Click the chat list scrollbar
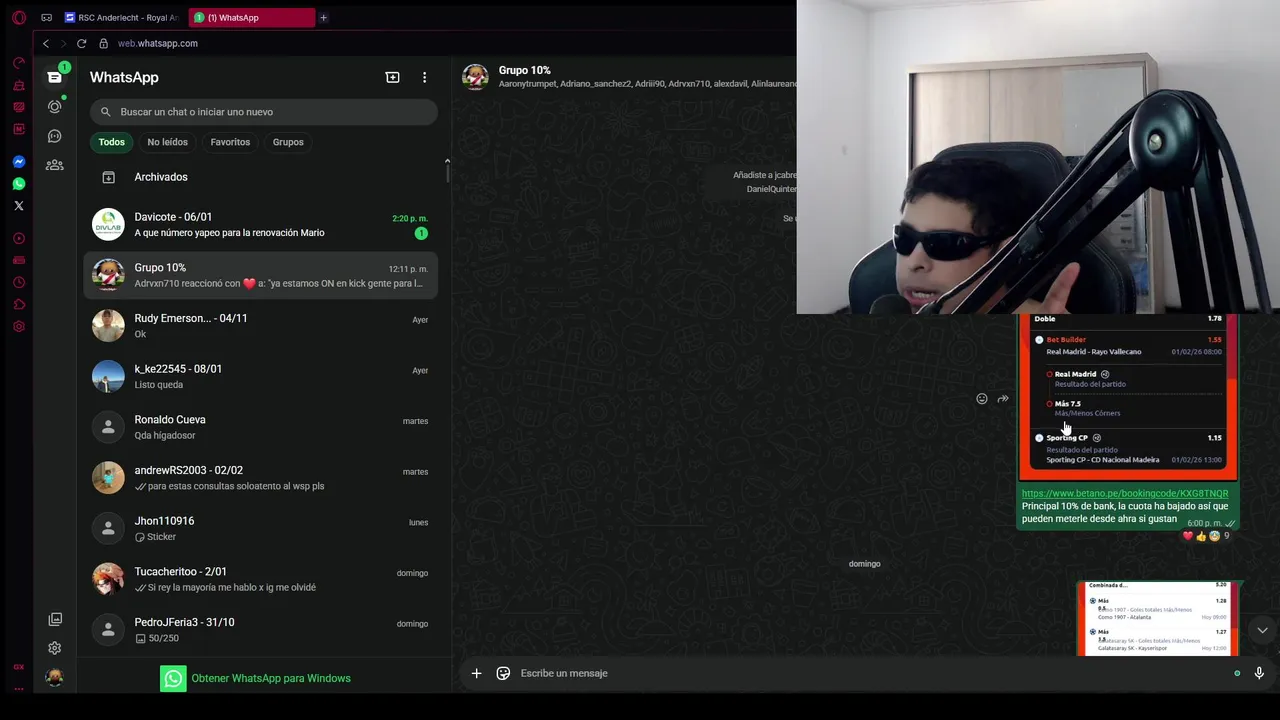This screenshot has height=720, width=1280. coord(447,171)
